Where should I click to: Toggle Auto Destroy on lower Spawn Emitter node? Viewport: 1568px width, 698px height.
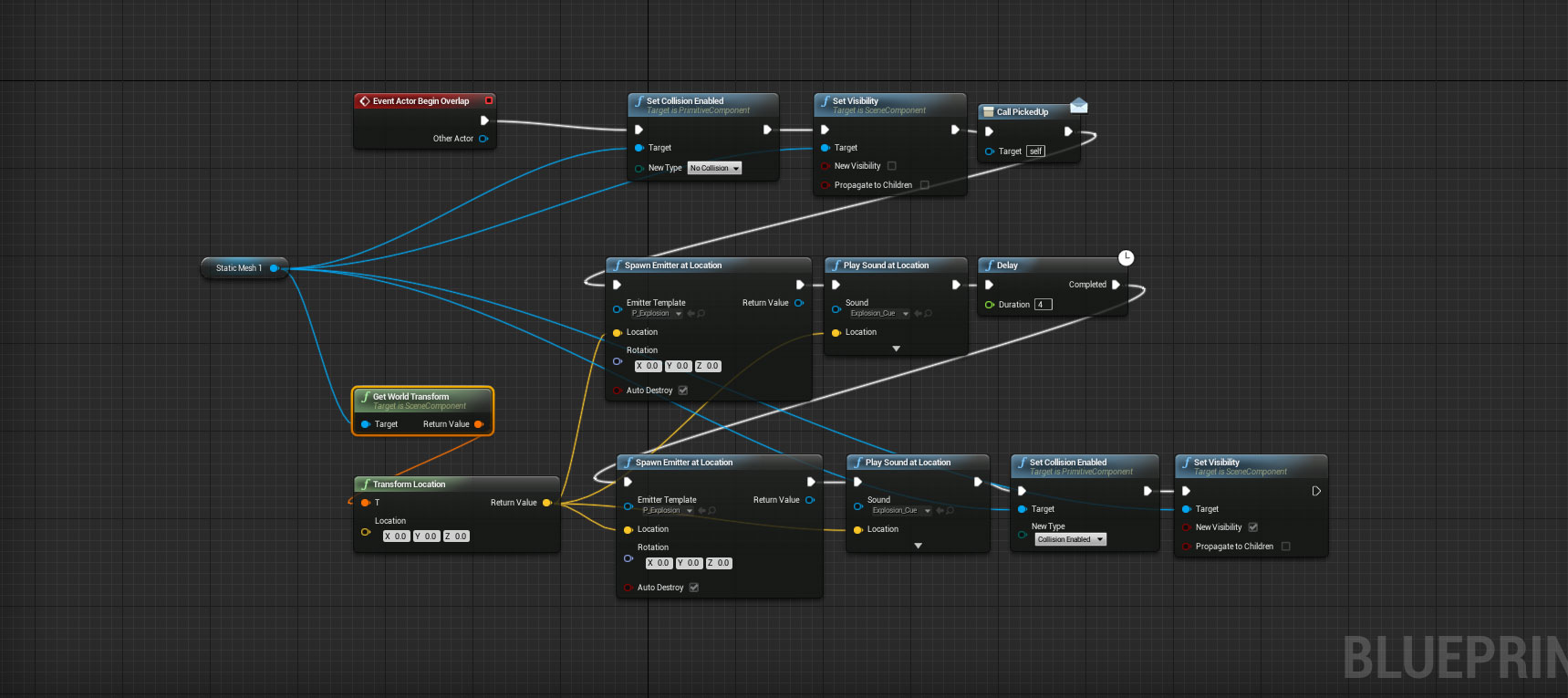click(x=694, y=588)
